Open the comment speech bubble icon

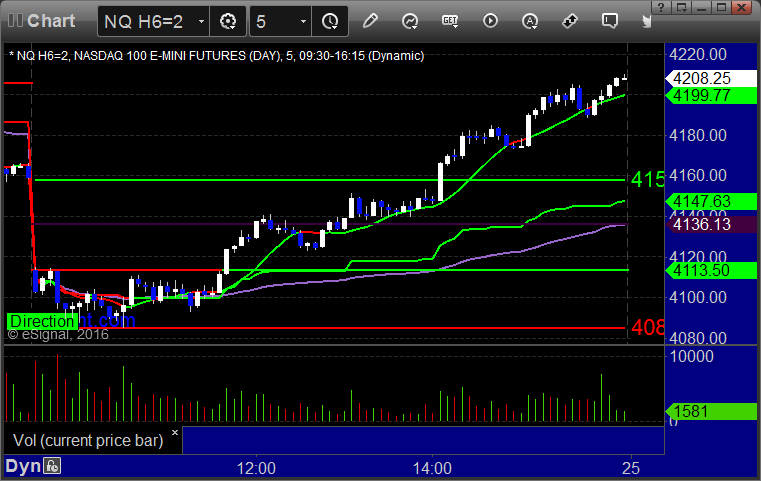(x=610, y=21)
